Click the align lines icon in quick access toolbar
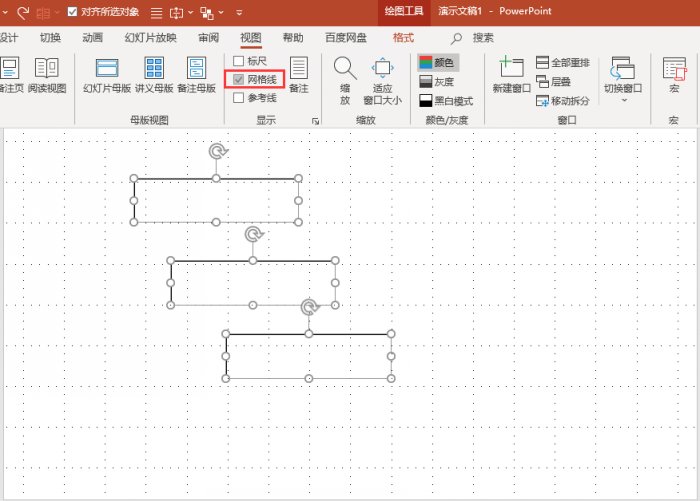This screenshot has height=501, width=700. coord(156,13)
